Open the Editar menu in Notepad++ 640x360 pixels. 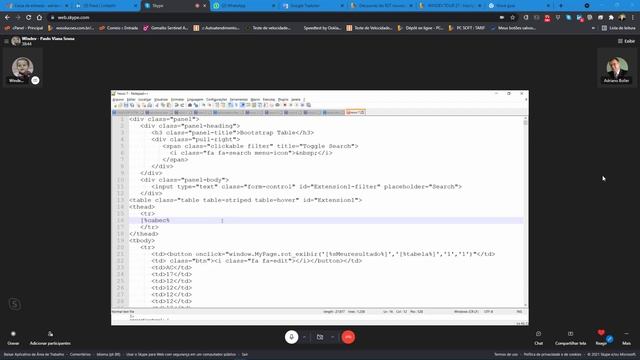(131, 100)
